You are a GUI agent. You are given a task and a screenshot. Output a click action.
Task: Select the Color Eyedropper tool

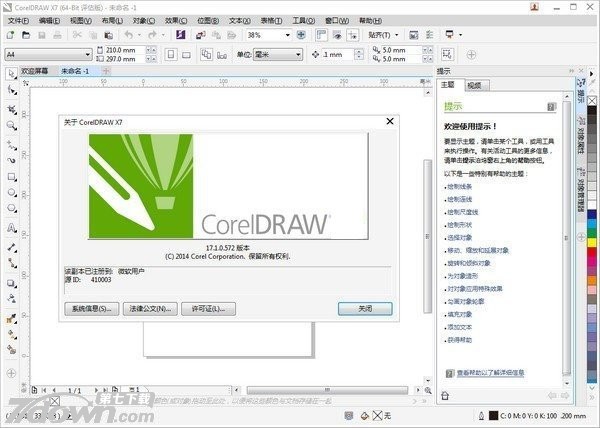click(x=11, y=318)
